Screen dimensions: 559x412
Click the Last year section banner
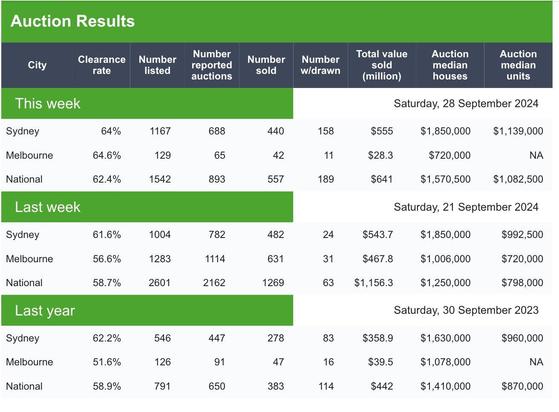[147, 310]
